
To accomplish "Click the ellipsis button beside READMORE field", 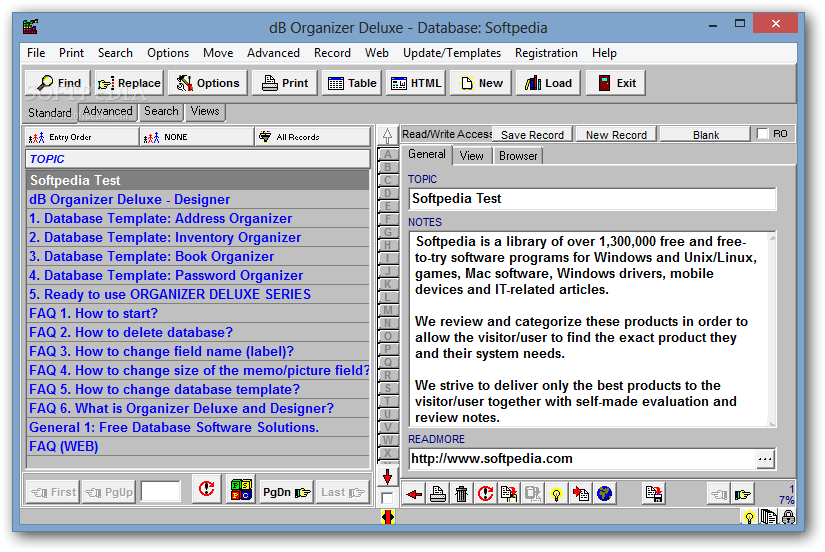I will [x=765, y=459].
